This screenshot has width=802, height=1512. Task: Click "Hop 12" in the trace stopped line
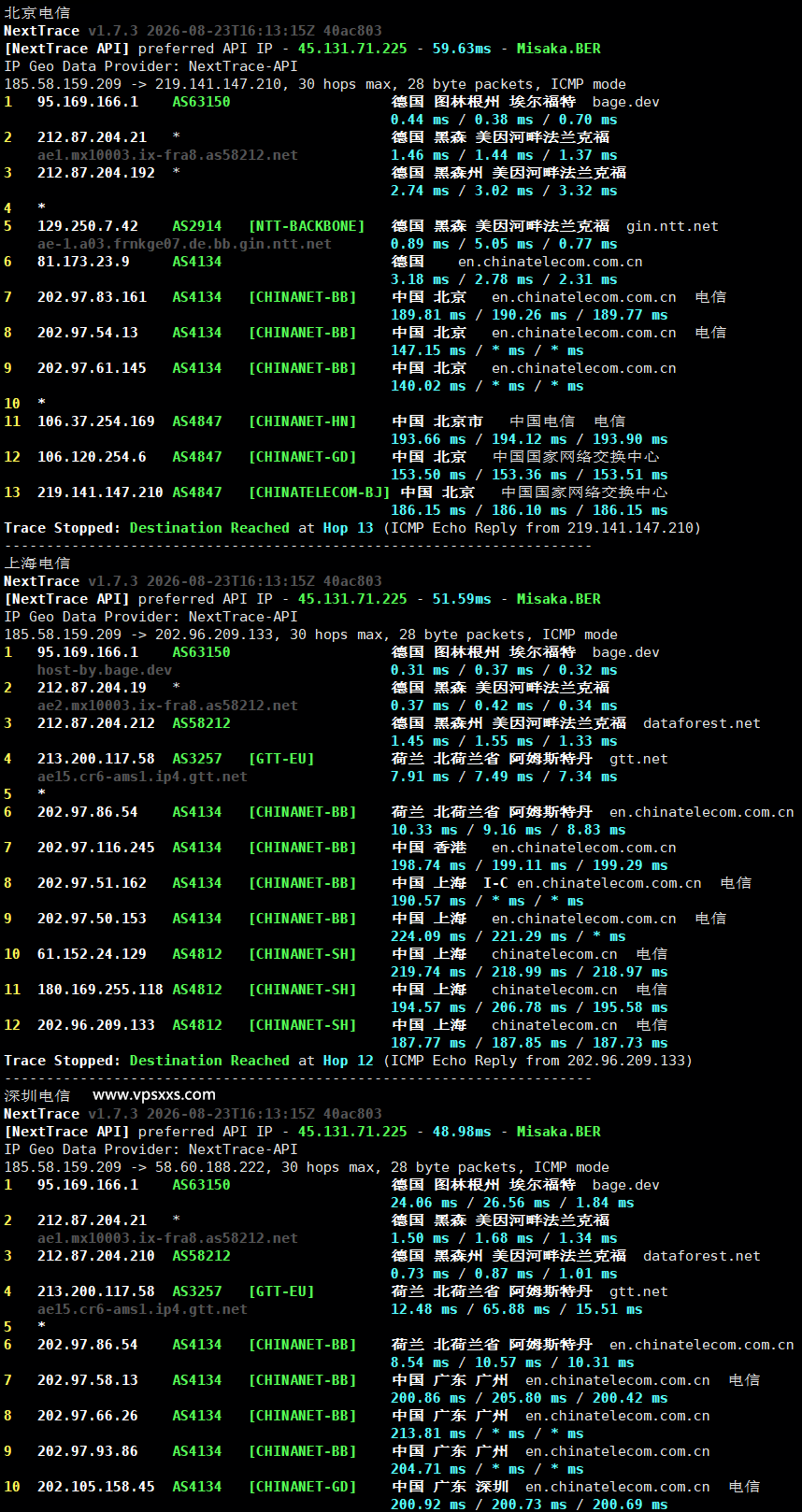pos(349,1061)
